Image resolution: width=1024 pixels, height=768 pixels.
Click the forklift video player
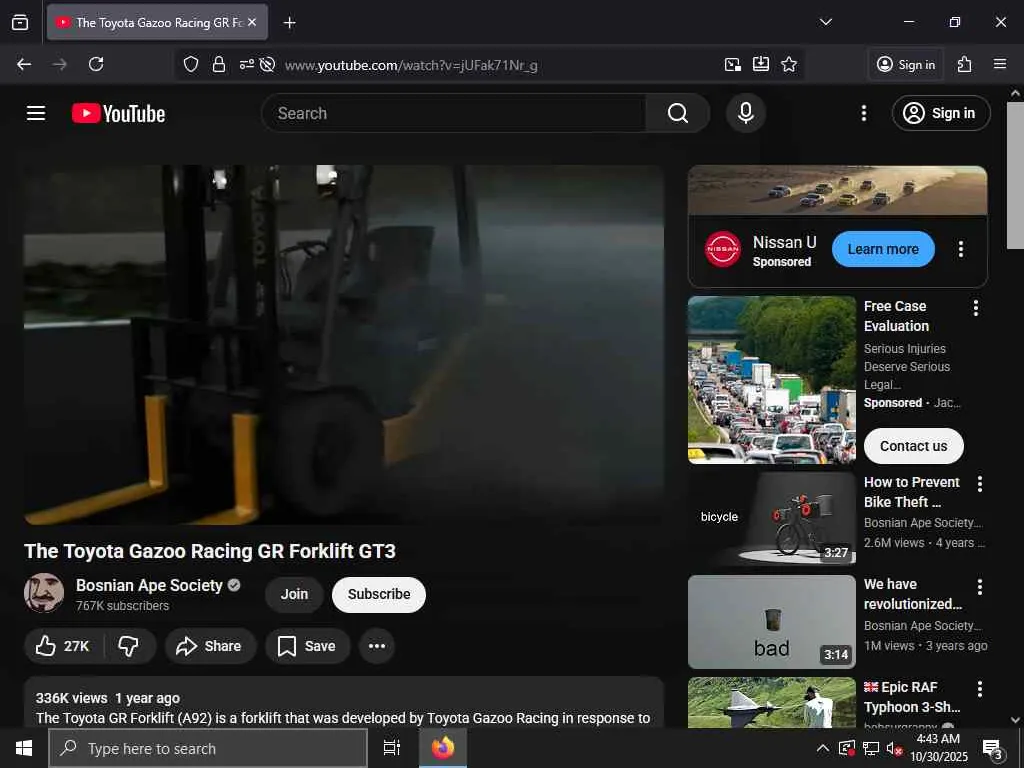pos(344,344)
